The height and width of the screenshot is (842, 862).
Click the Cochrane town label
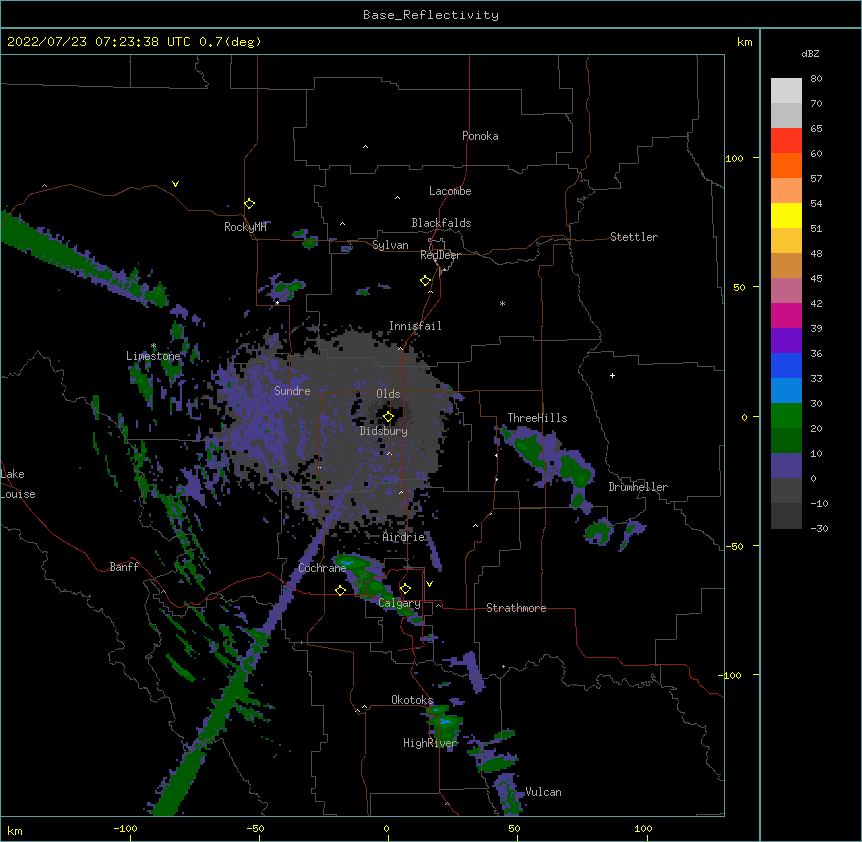pos(322,568)
